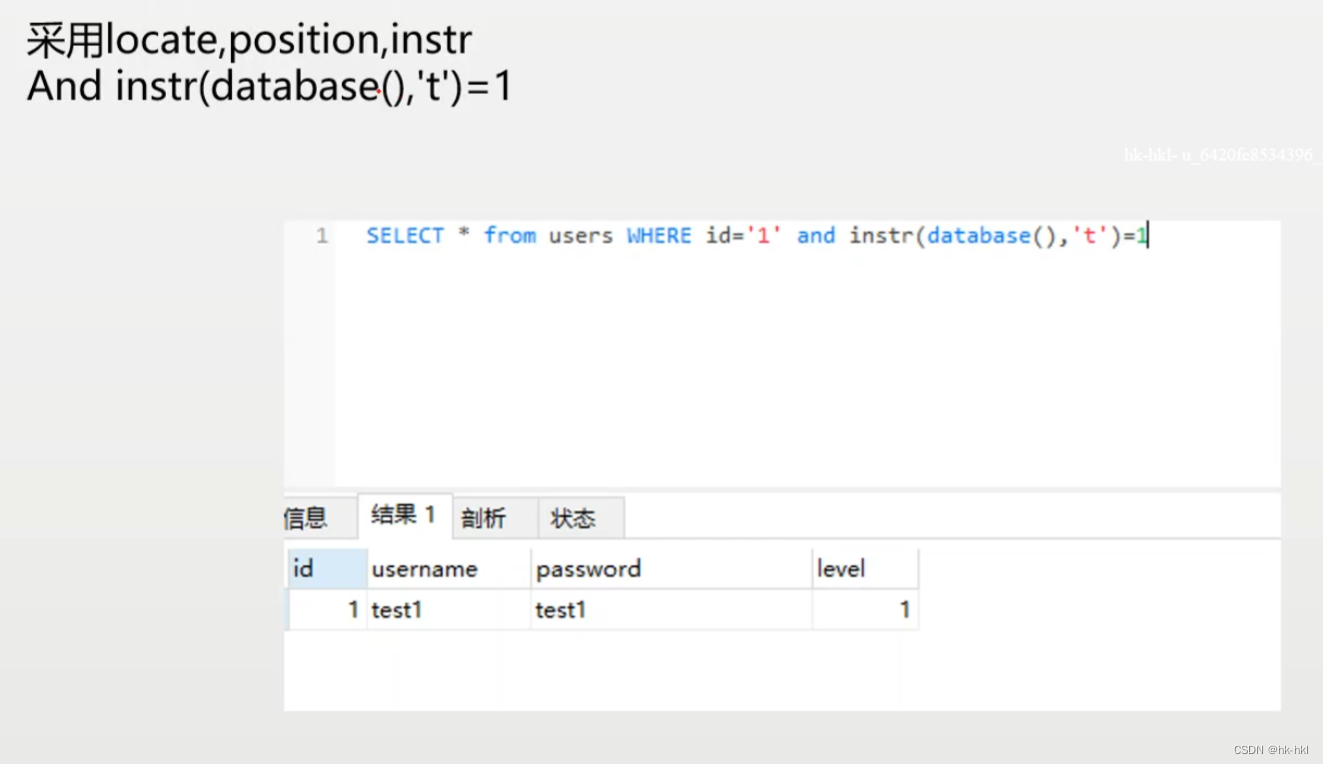Screen dimensions: 1323x764
Task: Click the SELECT keyword in the query
Action: 405,236
